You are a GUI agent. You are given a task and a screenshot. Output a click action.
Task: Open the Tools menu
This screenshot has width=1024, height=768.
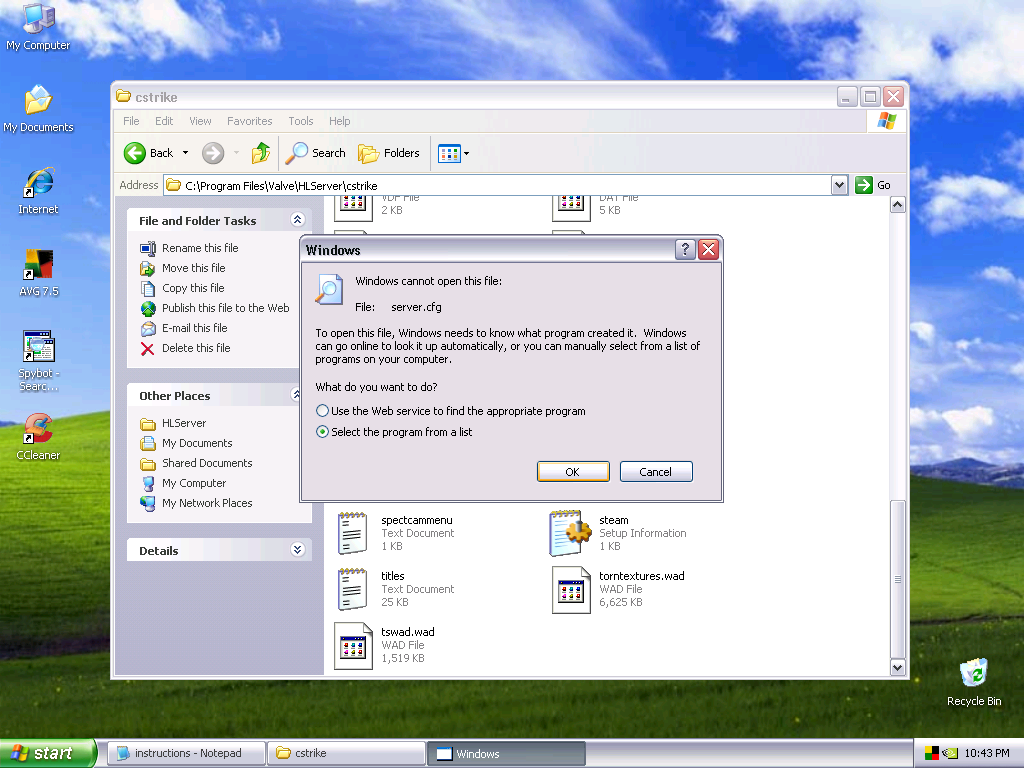click(300, 121)
